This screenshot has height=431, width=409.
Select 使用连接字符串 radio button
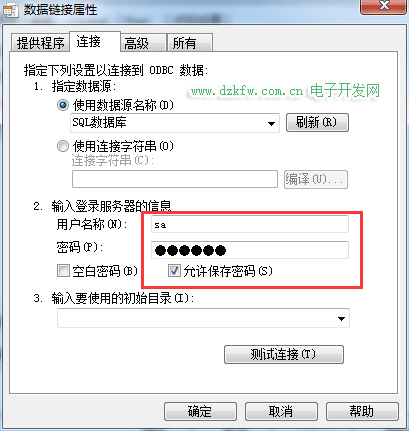63,146
